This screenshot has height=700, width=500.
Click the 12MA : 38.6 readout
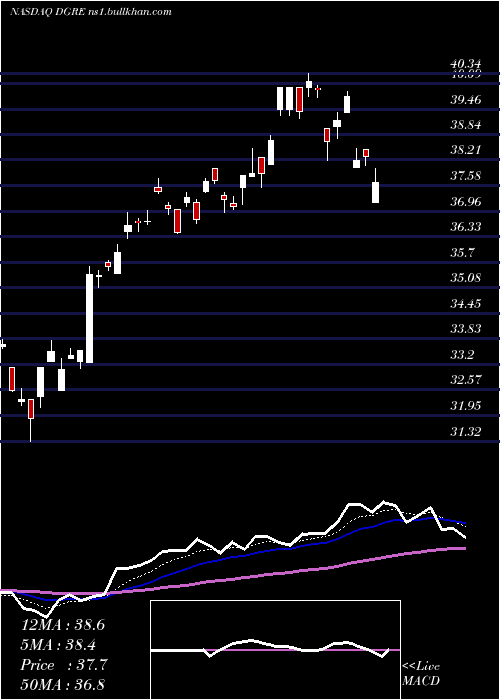[x=63, y=625]
